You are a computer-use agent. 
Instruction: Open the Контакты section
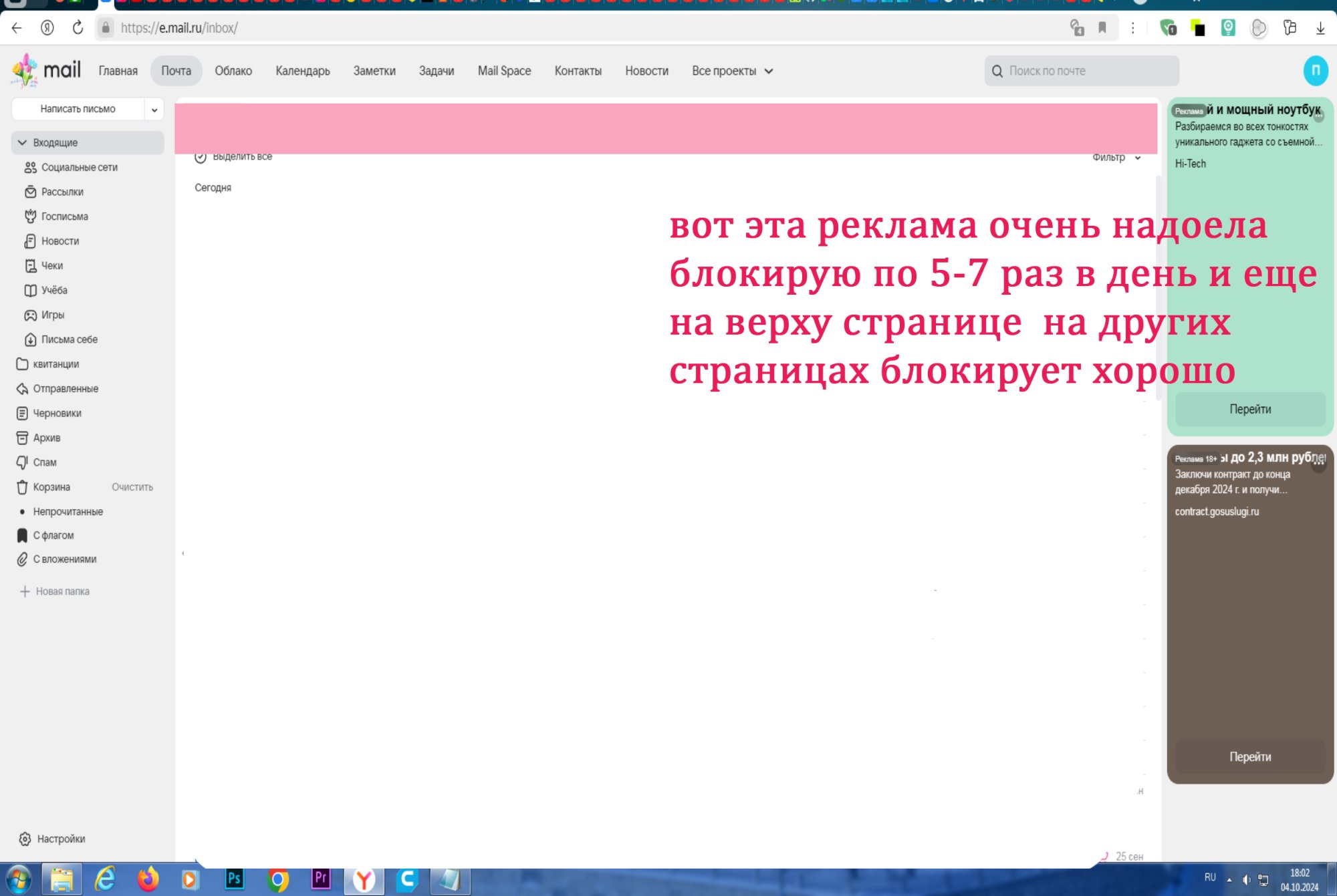pyautogui.click(x=578, y=71)
